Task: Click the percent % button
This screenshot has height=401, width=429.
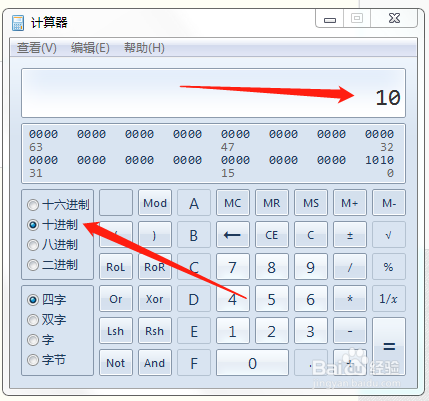Action: (x=389, y=267)
